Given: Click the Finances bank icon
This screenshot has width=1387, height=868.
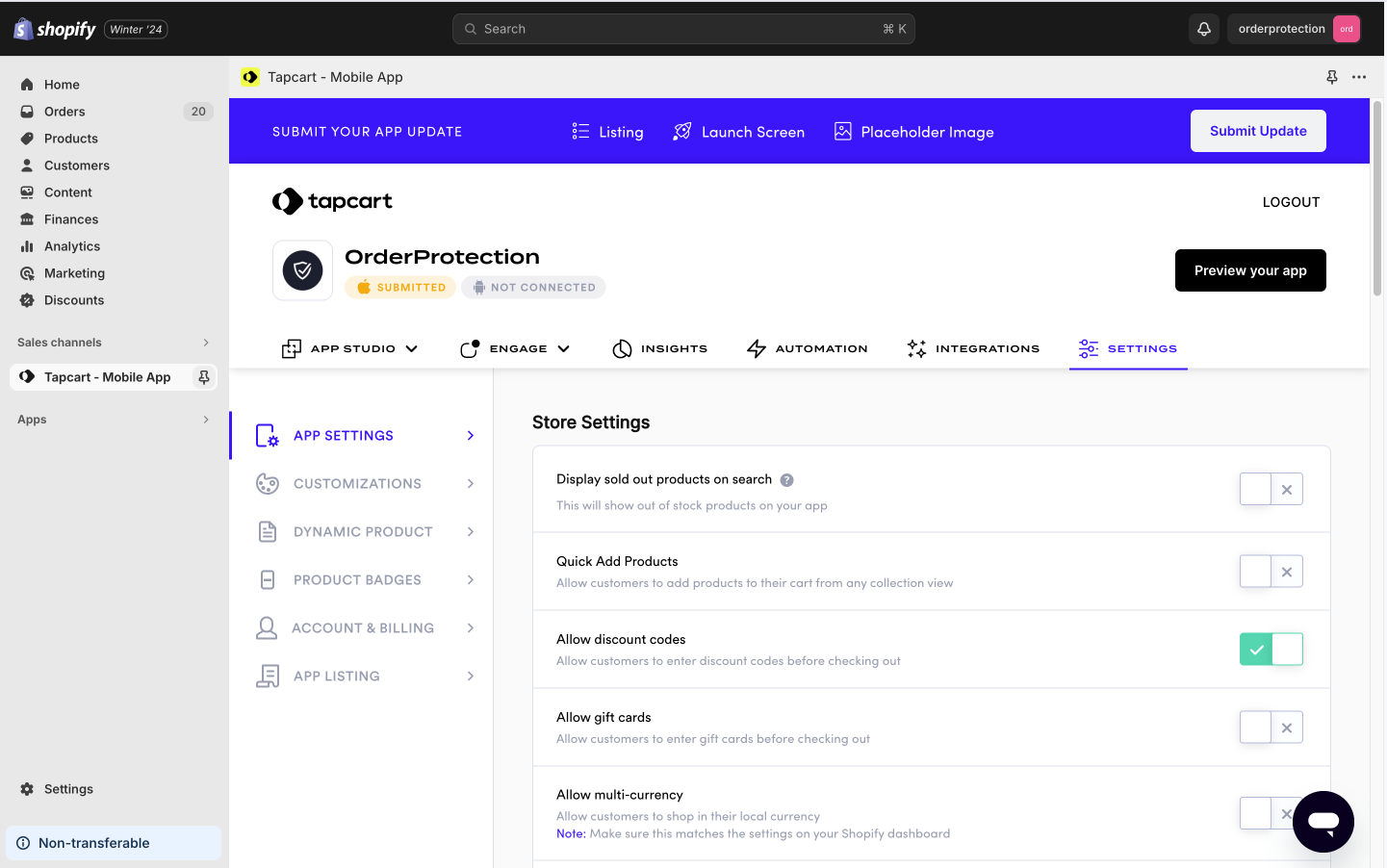Looking at the screenshot, I should coord(27,219).
